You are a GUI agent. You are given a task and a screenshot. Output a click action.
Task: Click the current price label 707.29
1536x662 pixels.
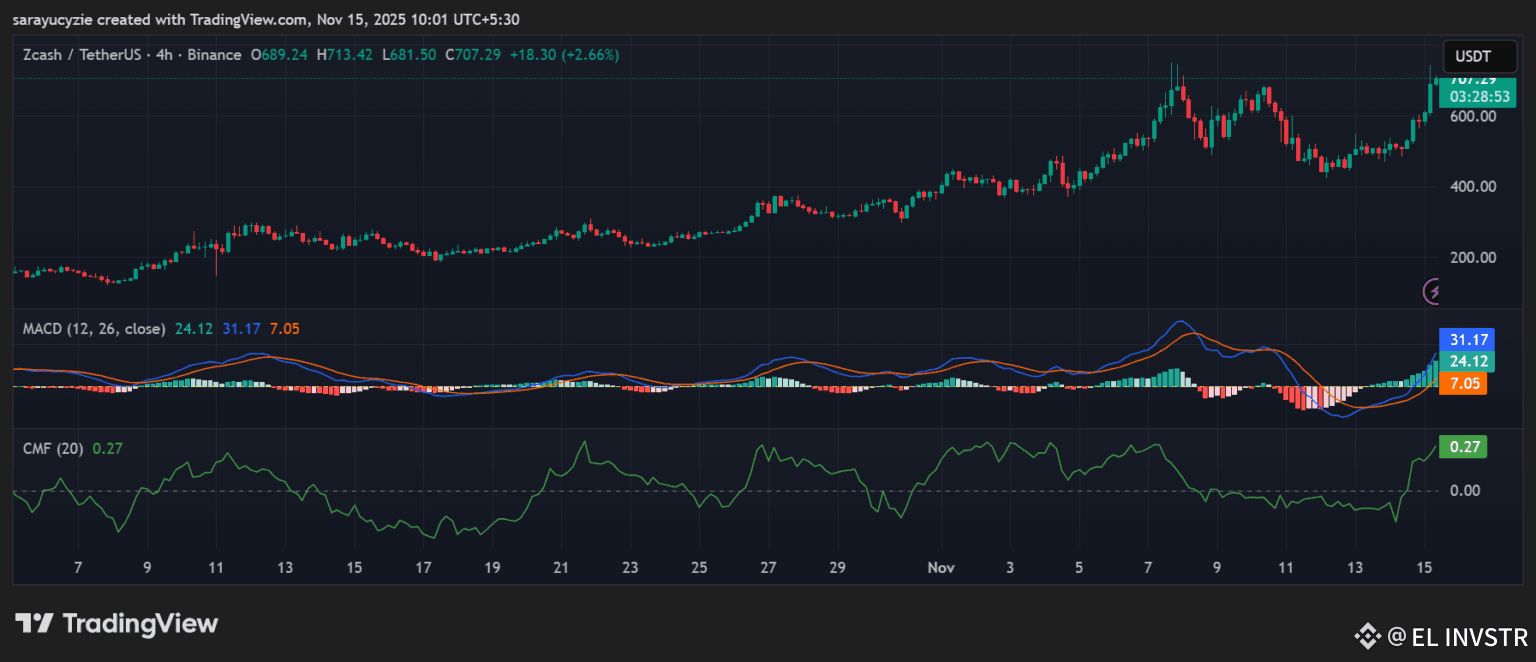[x=1472, y=80]
